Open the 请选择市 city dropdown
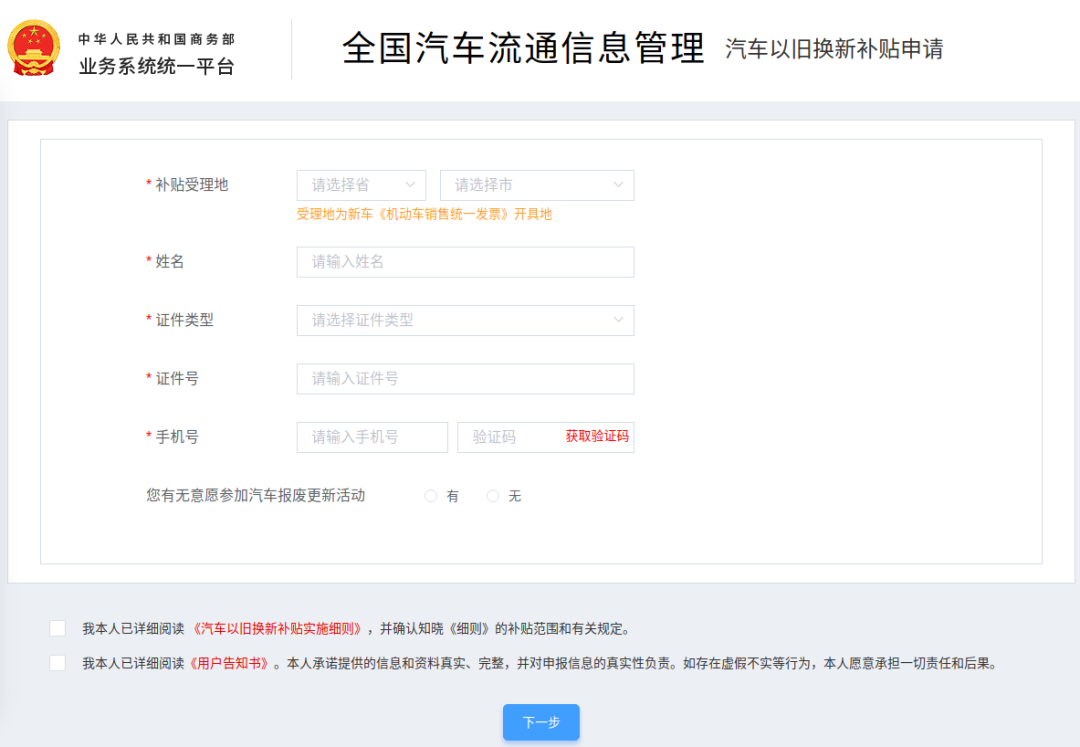The width and height of the screenshot is (1080, 747). pos(536,185)
